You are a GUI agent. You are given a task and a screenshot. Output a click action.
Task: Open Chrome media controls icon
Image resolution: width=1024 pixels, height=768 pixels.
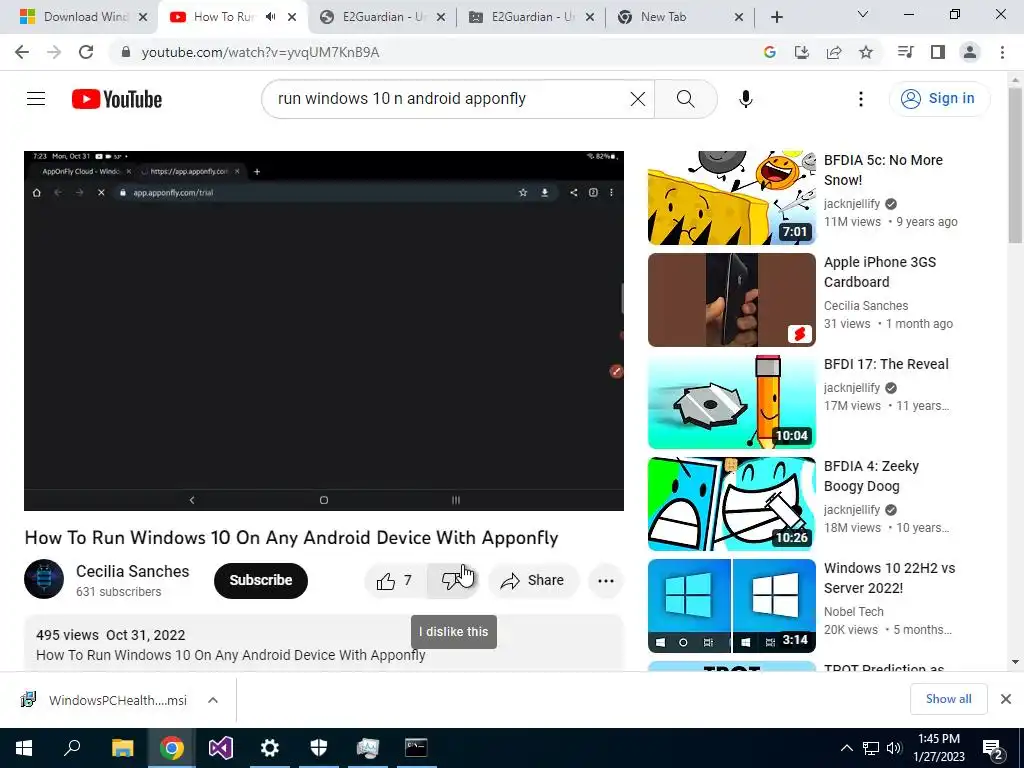coord(905,52)
